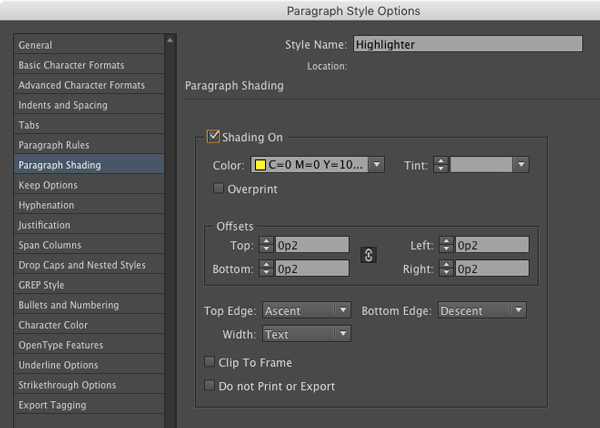Click the Top offset stepper arrows
The width and height of the screenshot is (600, 428).
coord(266,245)
